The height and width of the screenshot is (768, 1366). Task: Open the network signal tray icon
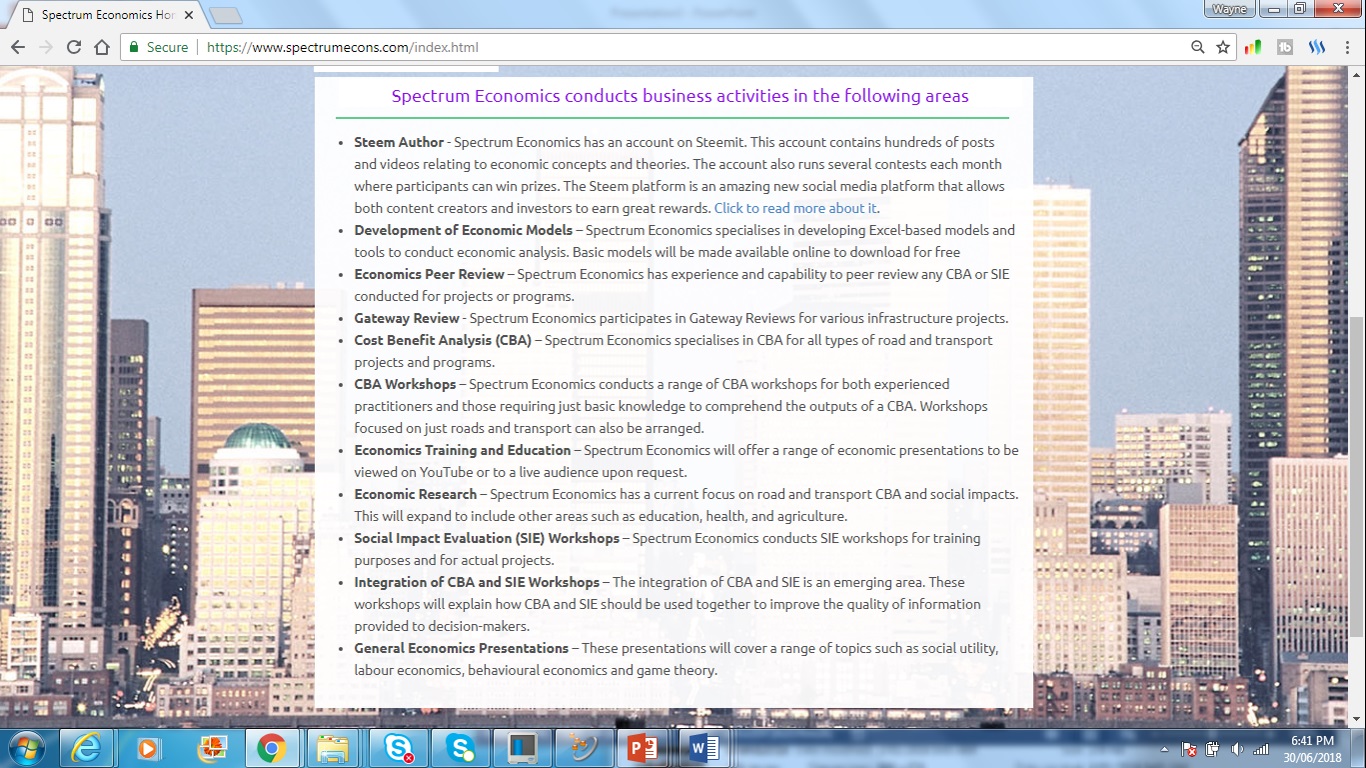[x=1261, y=749]
